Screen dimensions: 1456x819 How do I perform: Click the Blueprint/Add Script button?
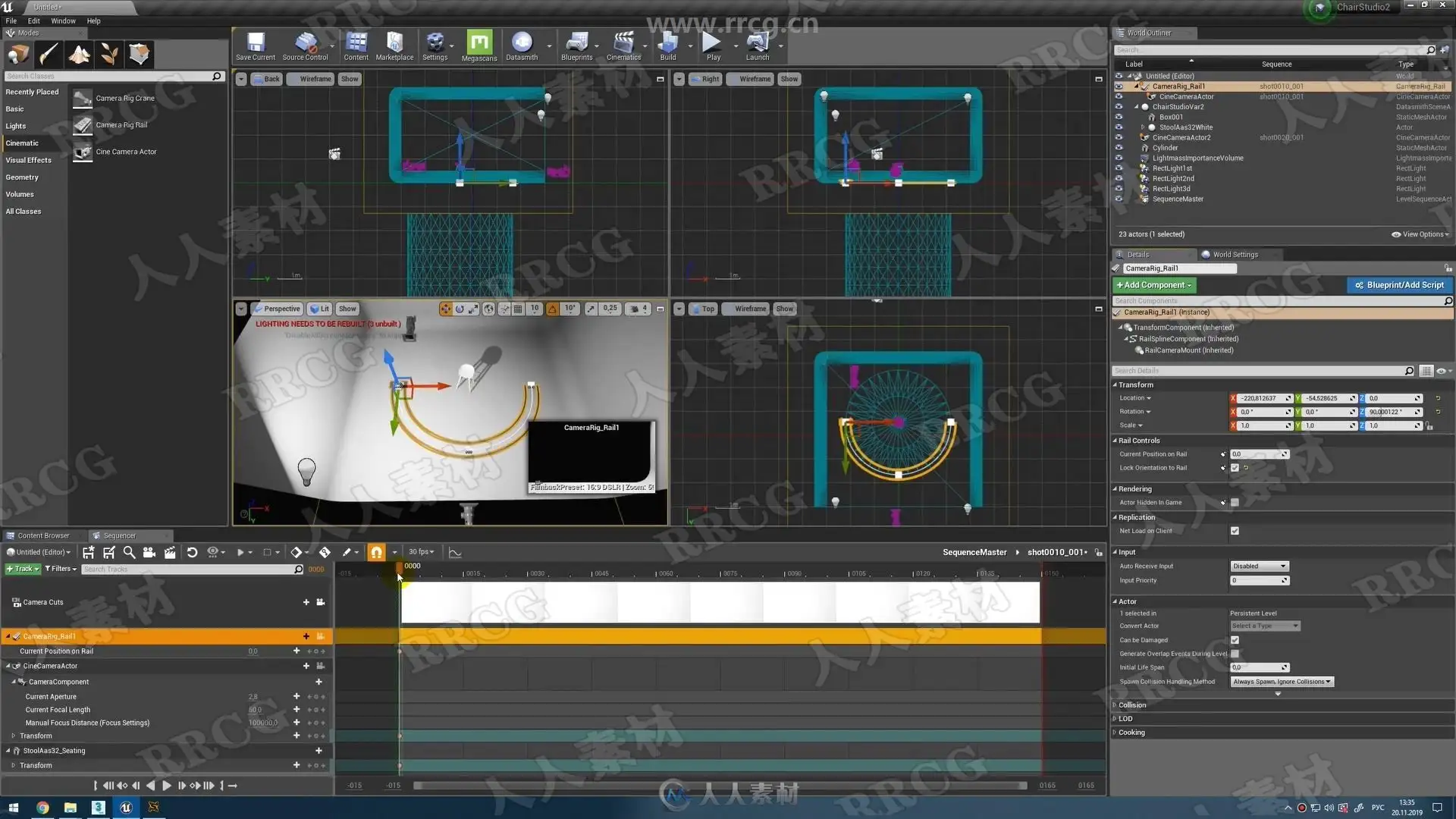(1399, 285)
